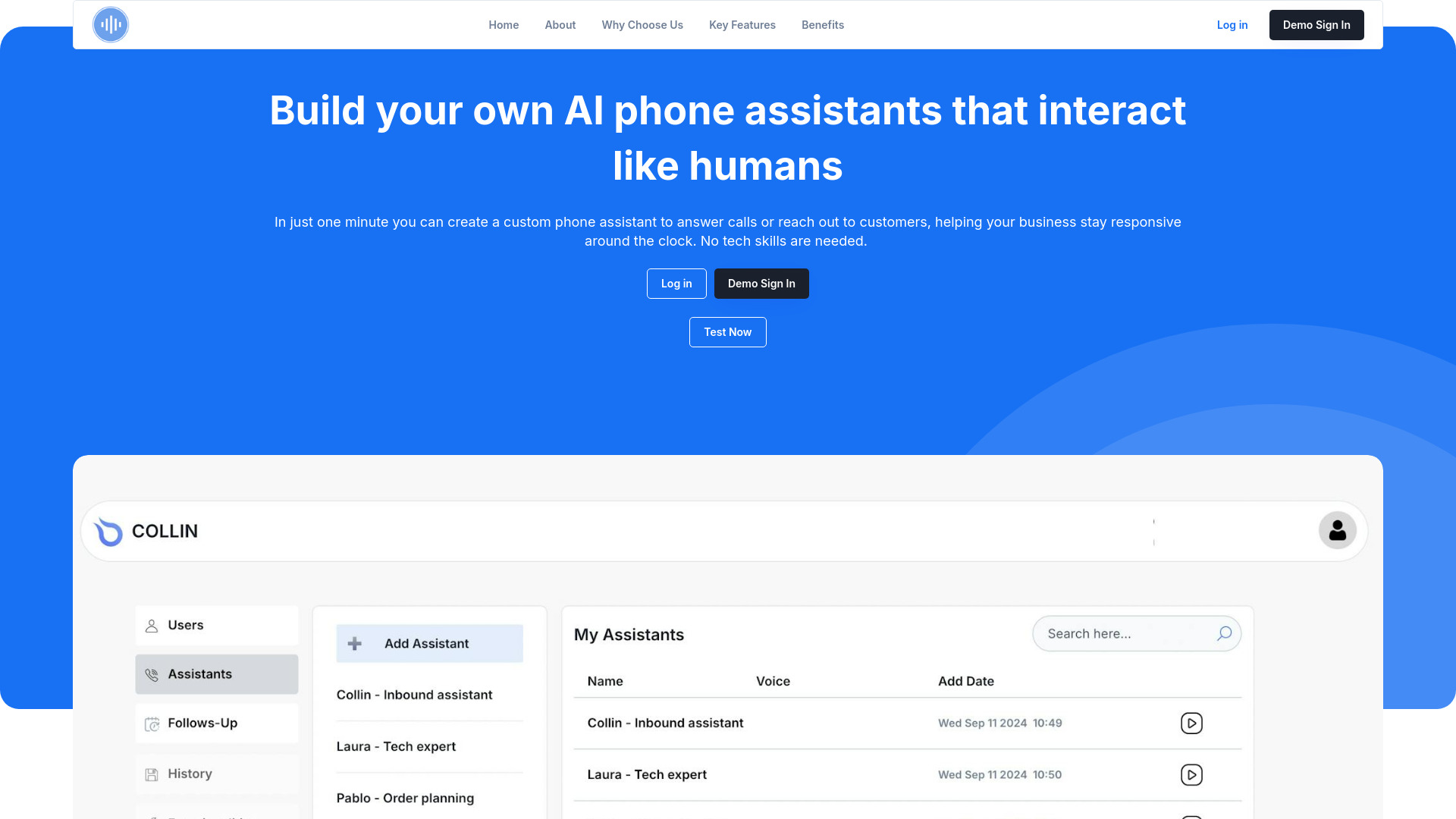
Task: Click the Follows-Up sidebar icon
Action: tap(152, 723)
